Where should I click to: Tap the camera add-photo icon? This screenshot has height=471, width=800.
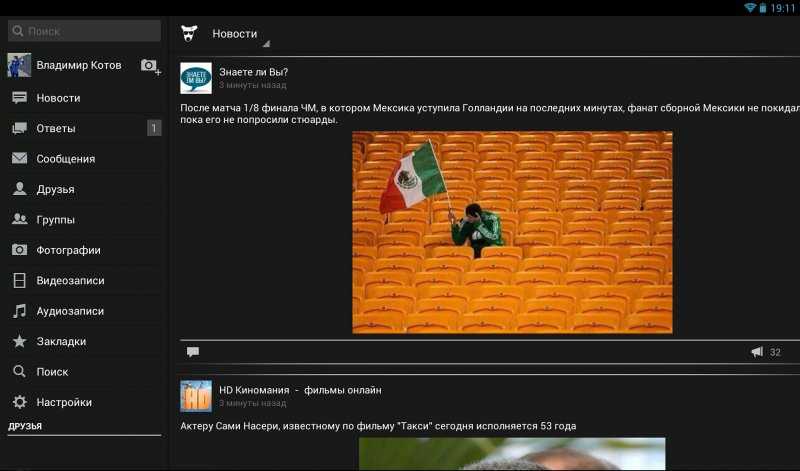151,66
